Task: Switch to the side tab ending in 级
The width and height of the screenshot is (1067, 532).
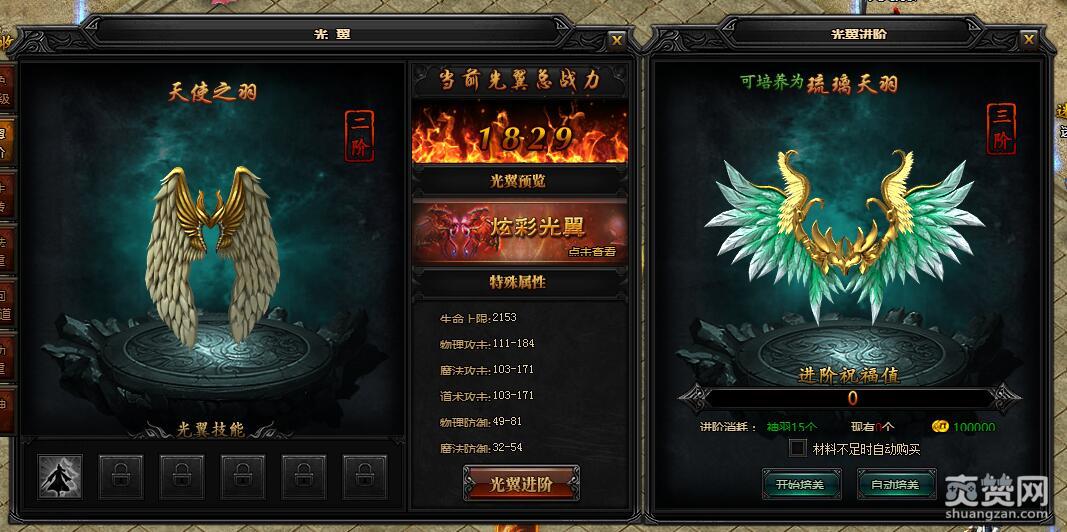Action: (x=5, y=88)
